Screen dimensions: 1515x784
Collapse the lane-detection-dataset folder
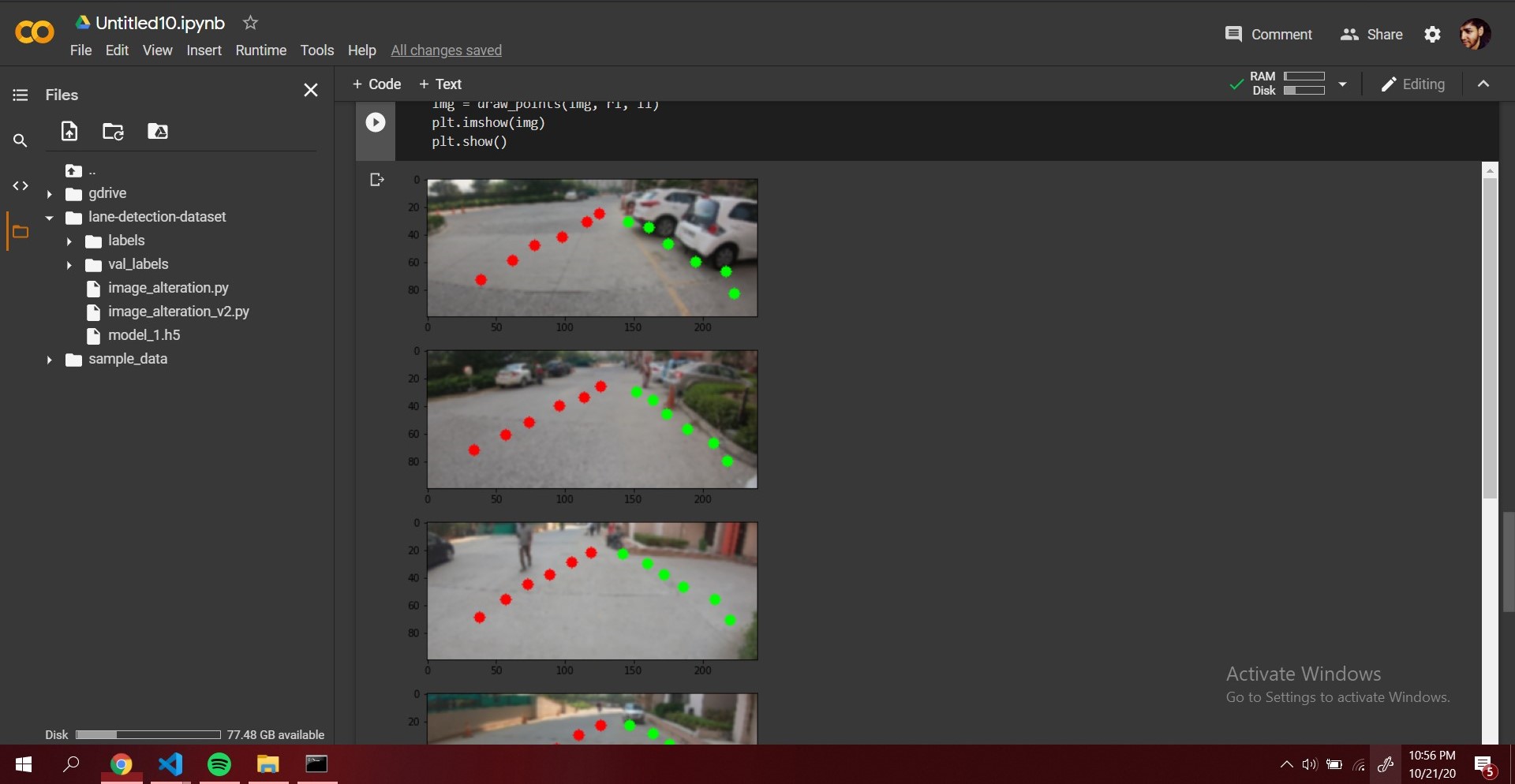tap(49, 218)
